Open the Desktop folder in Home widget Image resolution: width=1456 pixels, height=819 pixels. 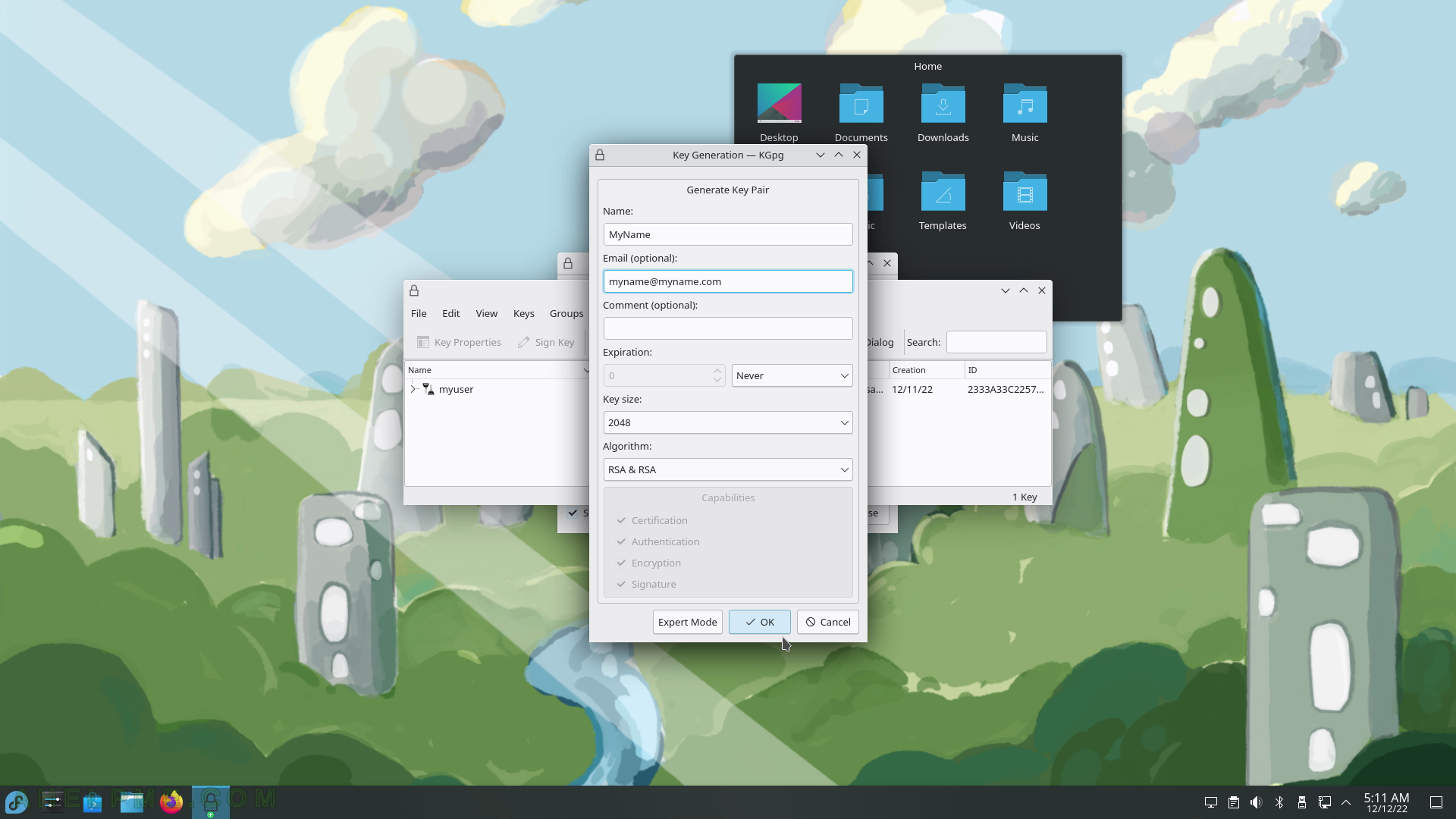pyautogui.click(x=779, y=112)
